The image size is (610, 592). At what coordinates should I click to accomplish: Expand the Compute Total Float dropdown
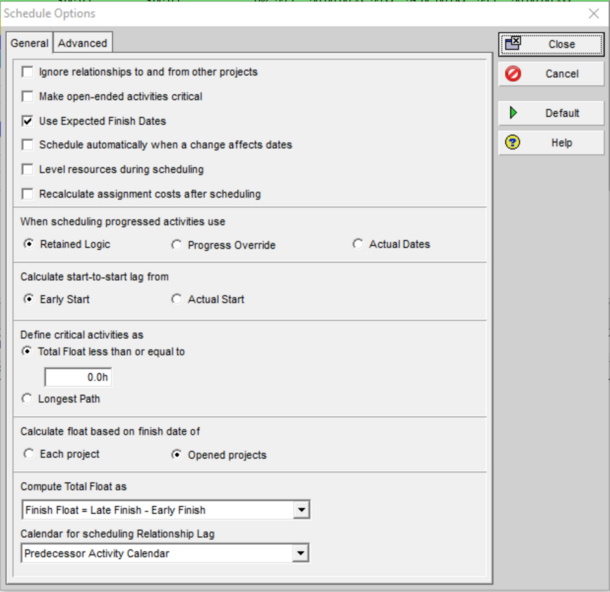pyautogui.click(x=302, y=510)
